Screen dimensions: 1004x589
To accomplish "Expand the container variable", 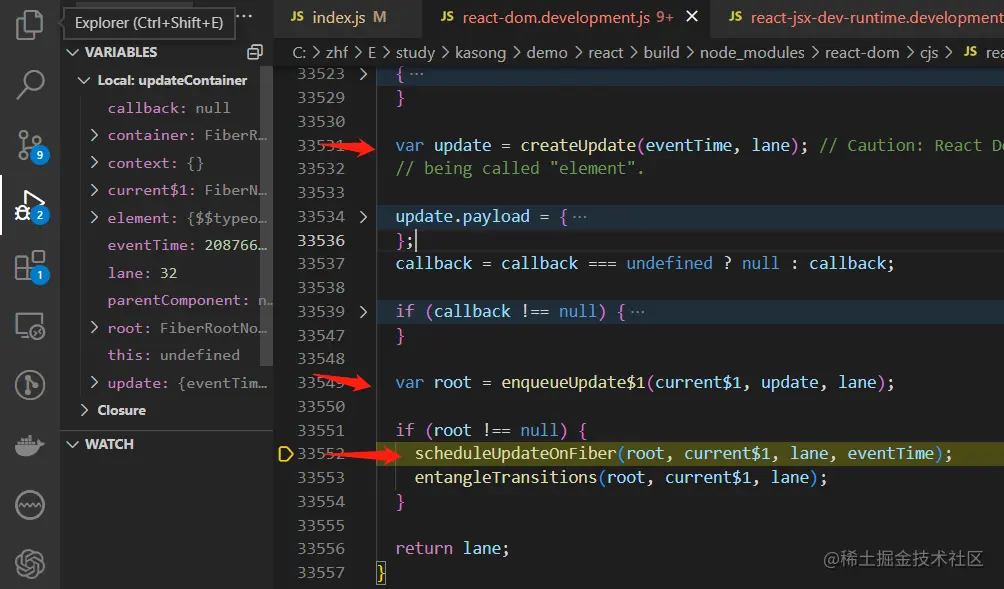I will point(95,135).
